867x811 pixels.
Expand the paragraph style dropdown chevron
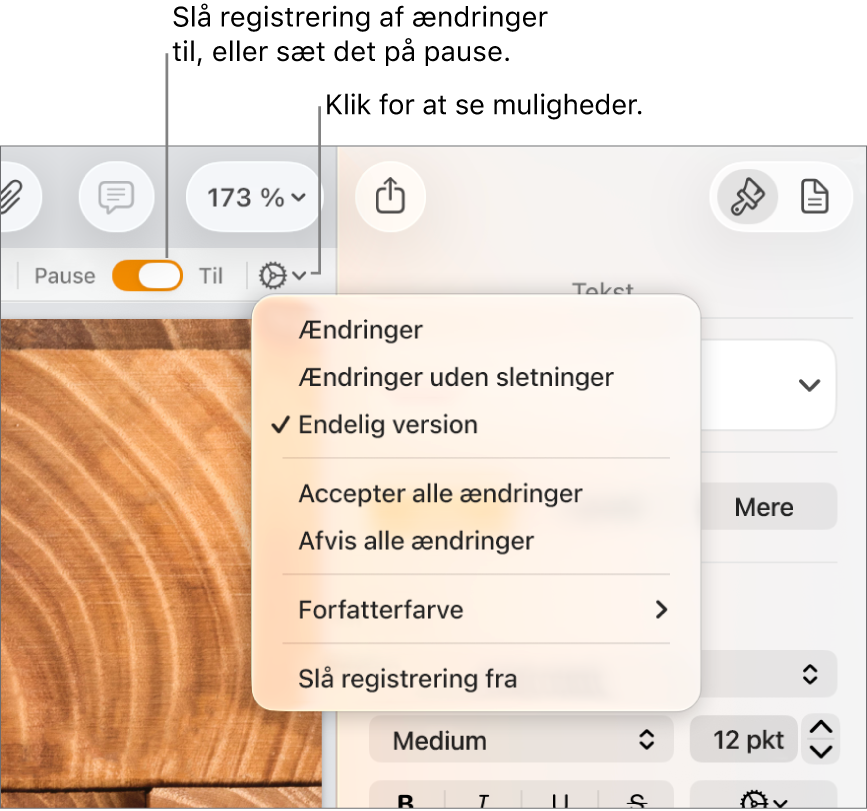809,385
